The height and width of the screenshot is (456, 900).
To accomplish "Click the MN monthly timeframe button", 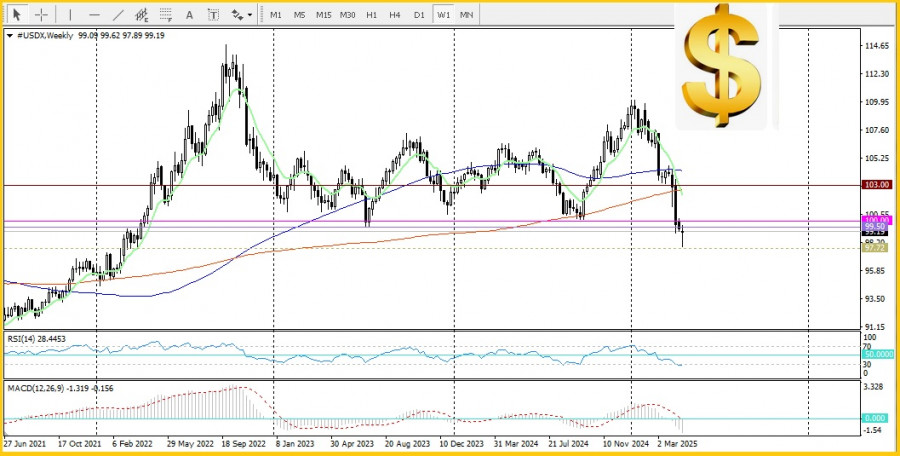I will [467, 15].
